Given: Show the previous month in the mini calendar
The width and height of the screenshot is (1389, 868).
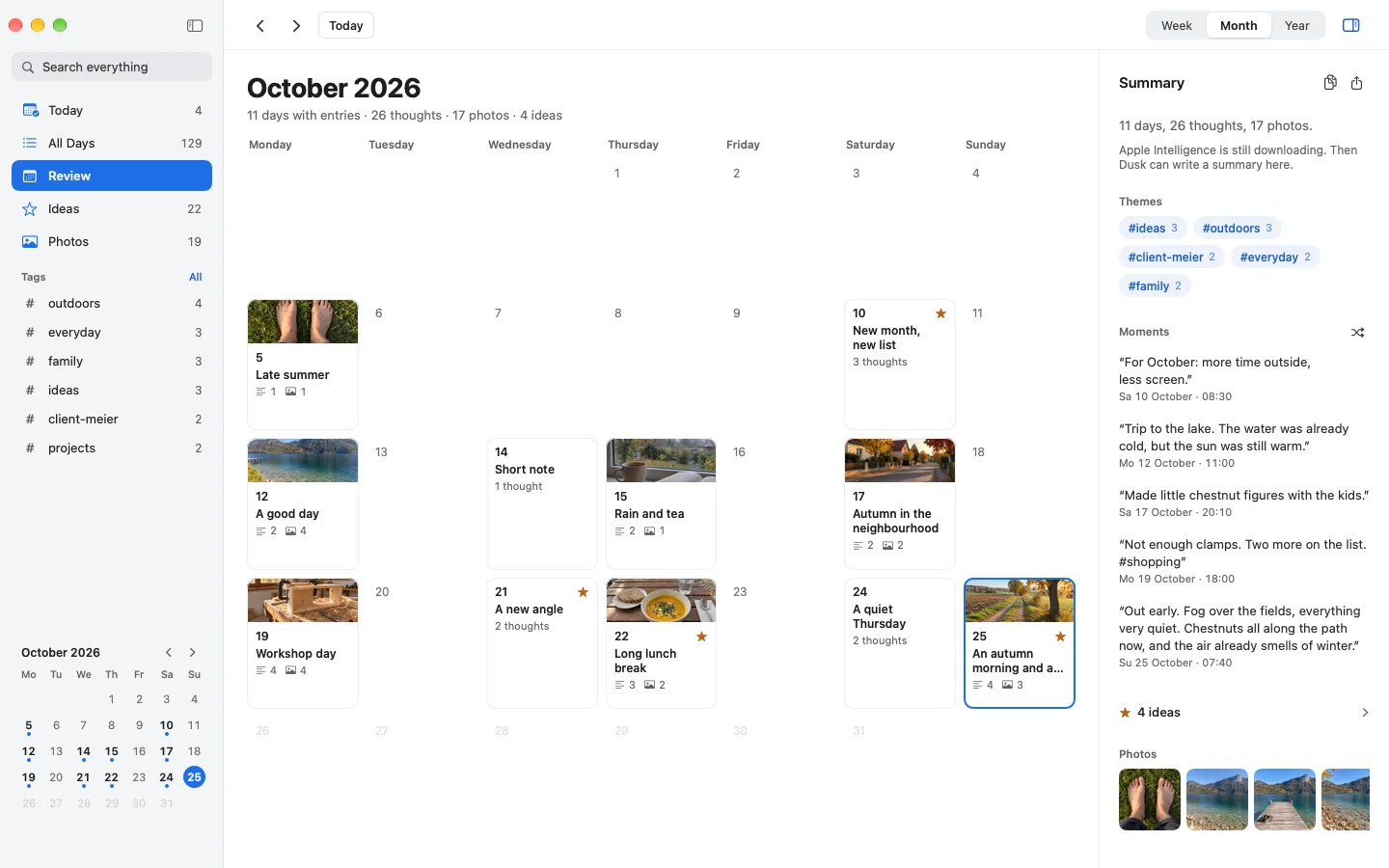Looking at the screenshot, I should (x=169, y=653).
